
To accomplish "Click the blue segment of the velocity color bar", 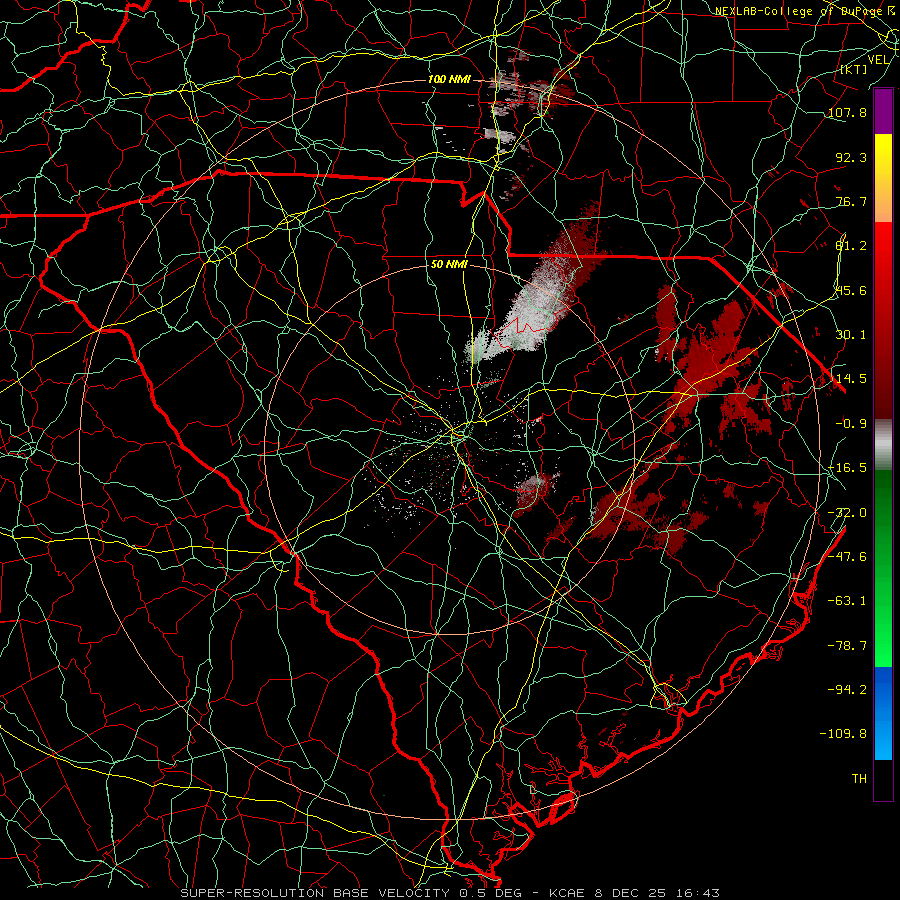I will pyautogui.click(x=883, y=713).
